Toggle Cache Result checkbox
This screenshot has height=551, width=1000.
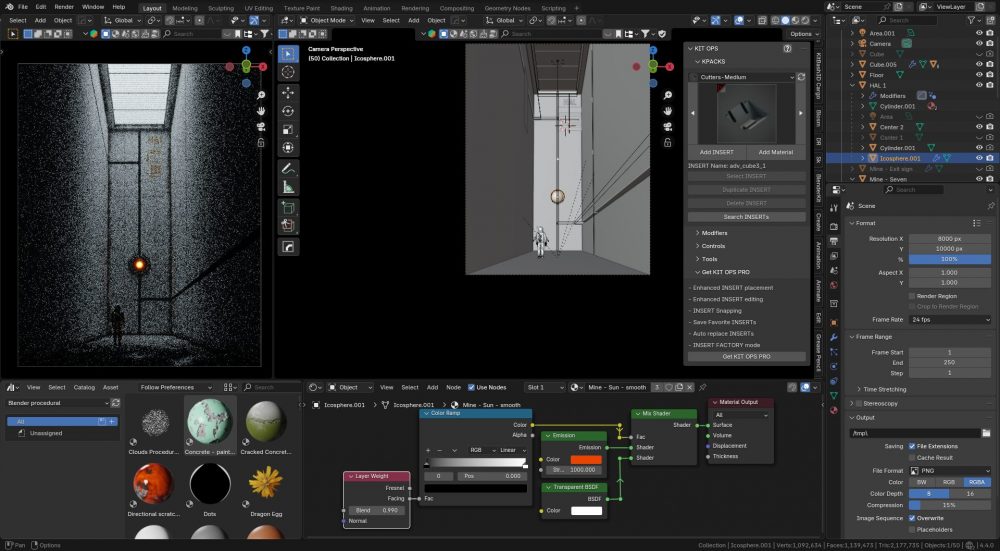point(912,458)
